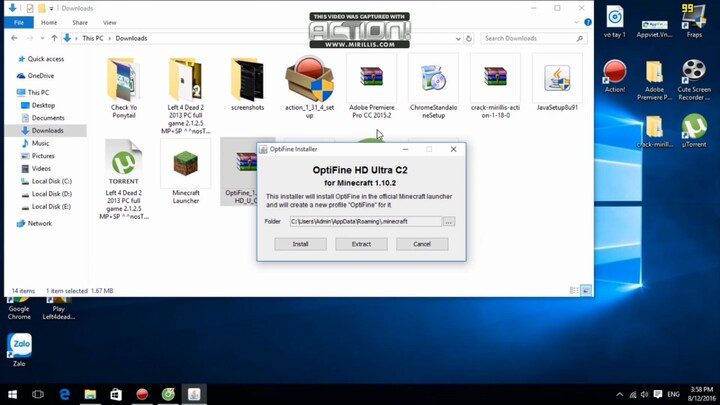Select the ChromeStandaloneSetup file
The height and width of the screenshot is (405, 720).
tap(433, 87)
